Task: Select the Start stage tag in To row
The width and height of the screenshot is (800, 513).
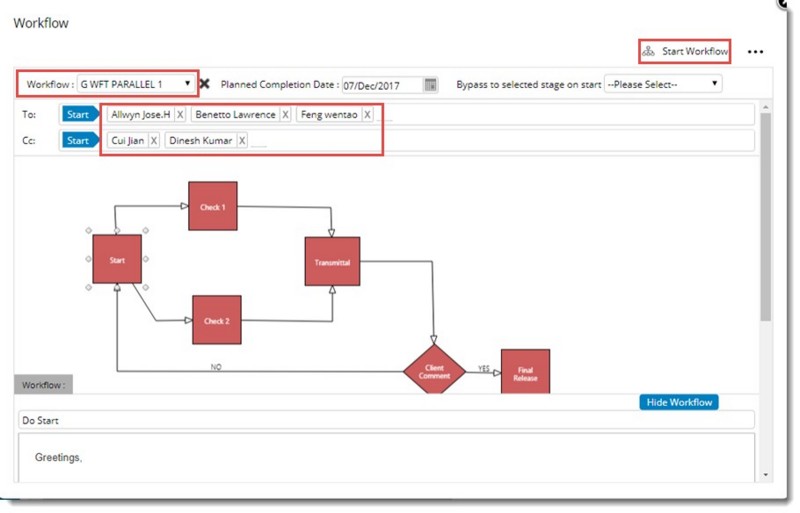Action: pyautogui.click(x=79, y=115)
